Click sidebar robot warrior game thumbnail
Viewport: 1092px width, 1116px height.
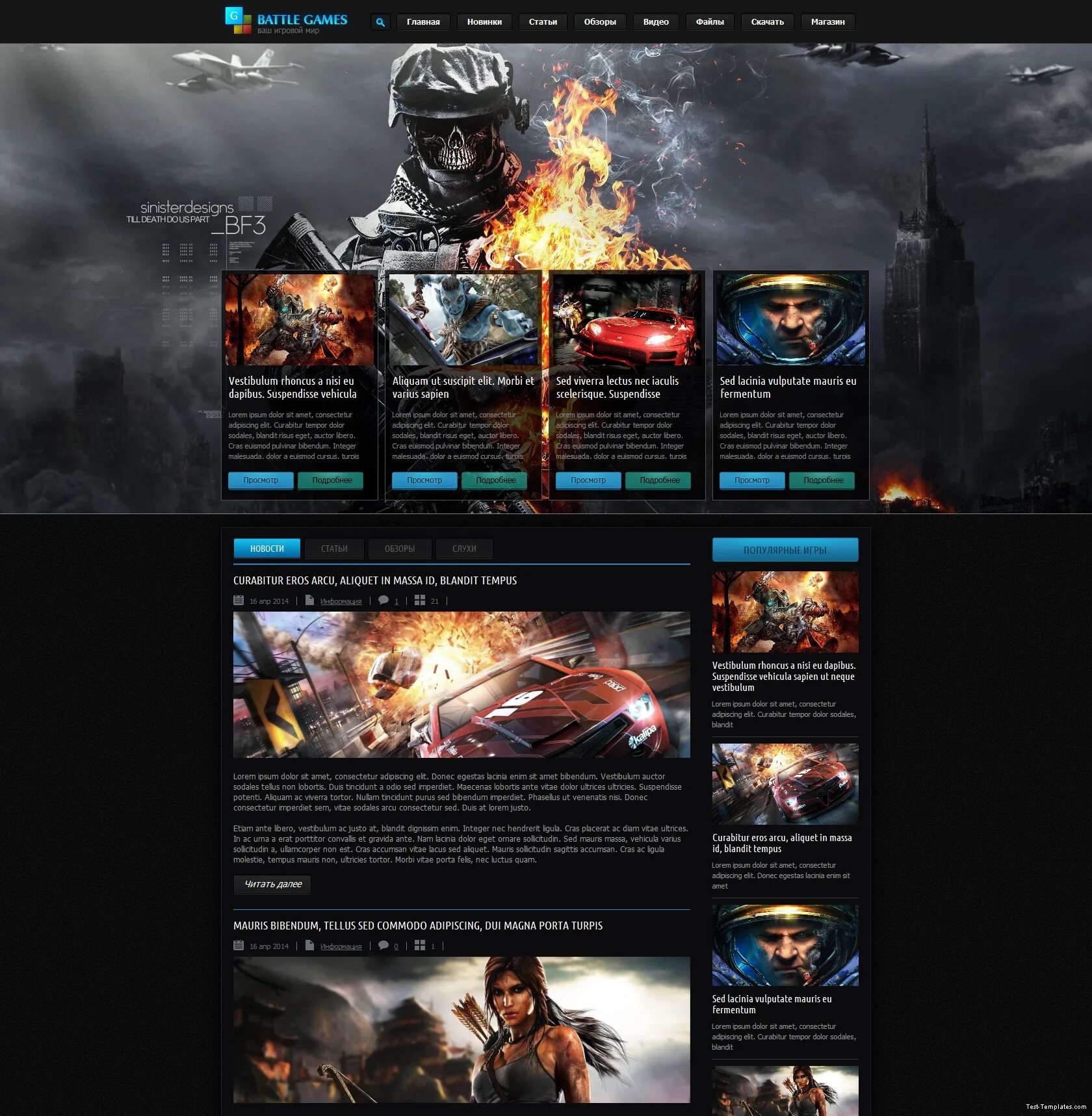[785, 612]
